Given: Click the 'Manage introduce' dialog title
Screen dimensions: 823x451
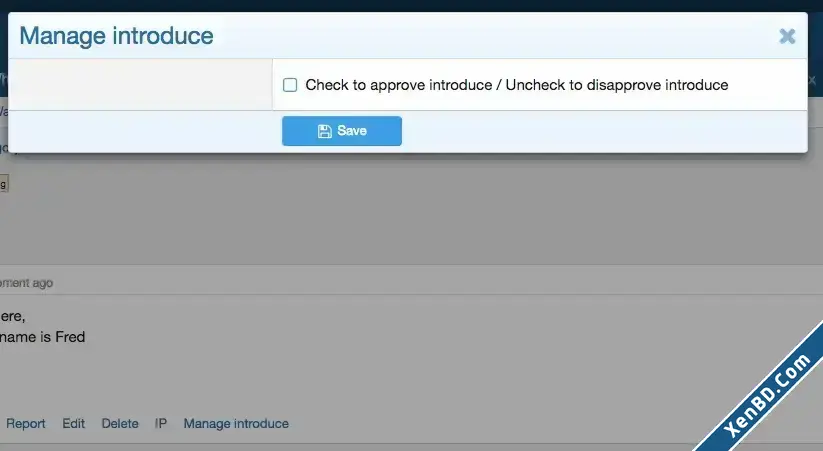Looking at the screenshot, I should (117, 36).
